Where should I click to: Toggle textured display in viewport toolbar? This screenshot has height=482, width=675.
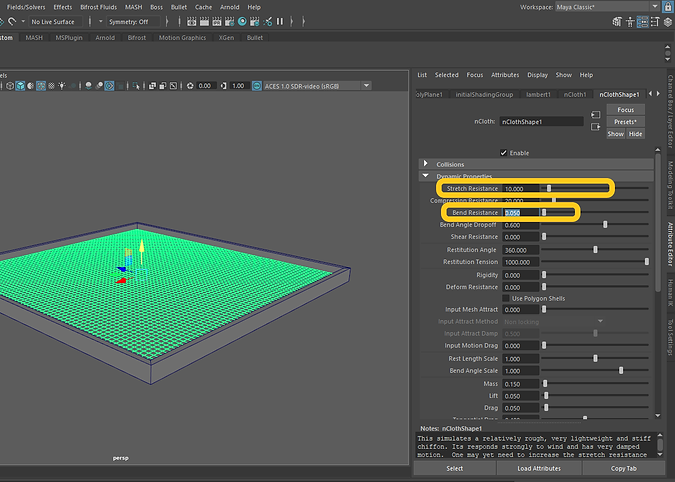point(51,86)
